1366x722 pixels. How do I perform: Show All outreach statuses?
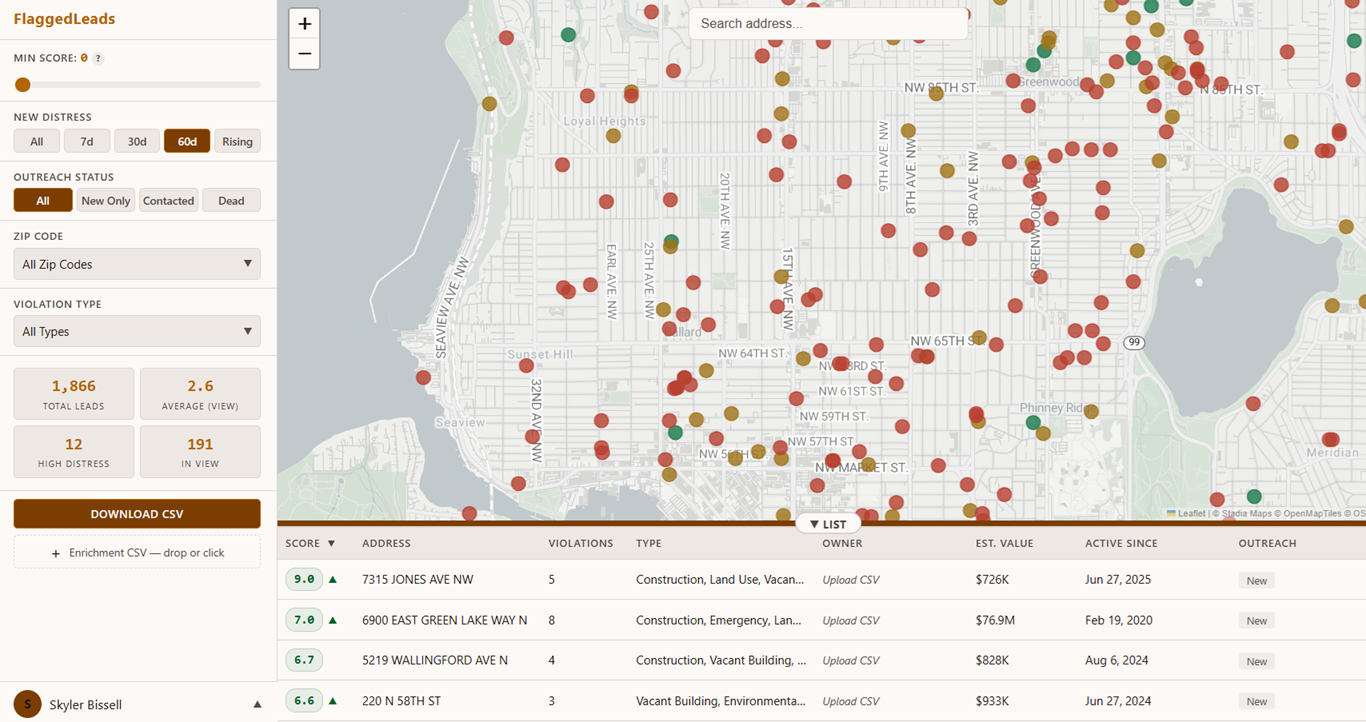pyautogui.click(x=43, y=200)
